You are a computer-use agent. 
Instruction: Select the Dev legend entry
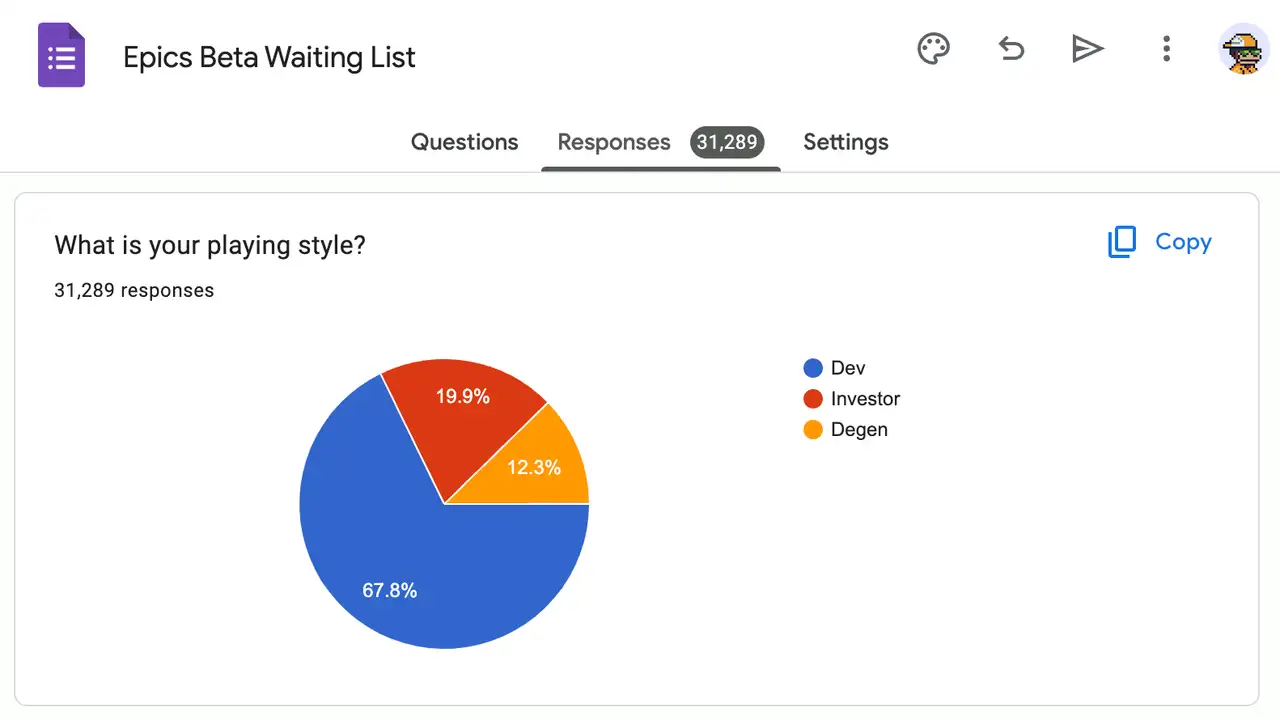pyautogui.click(x=848, y=368)
